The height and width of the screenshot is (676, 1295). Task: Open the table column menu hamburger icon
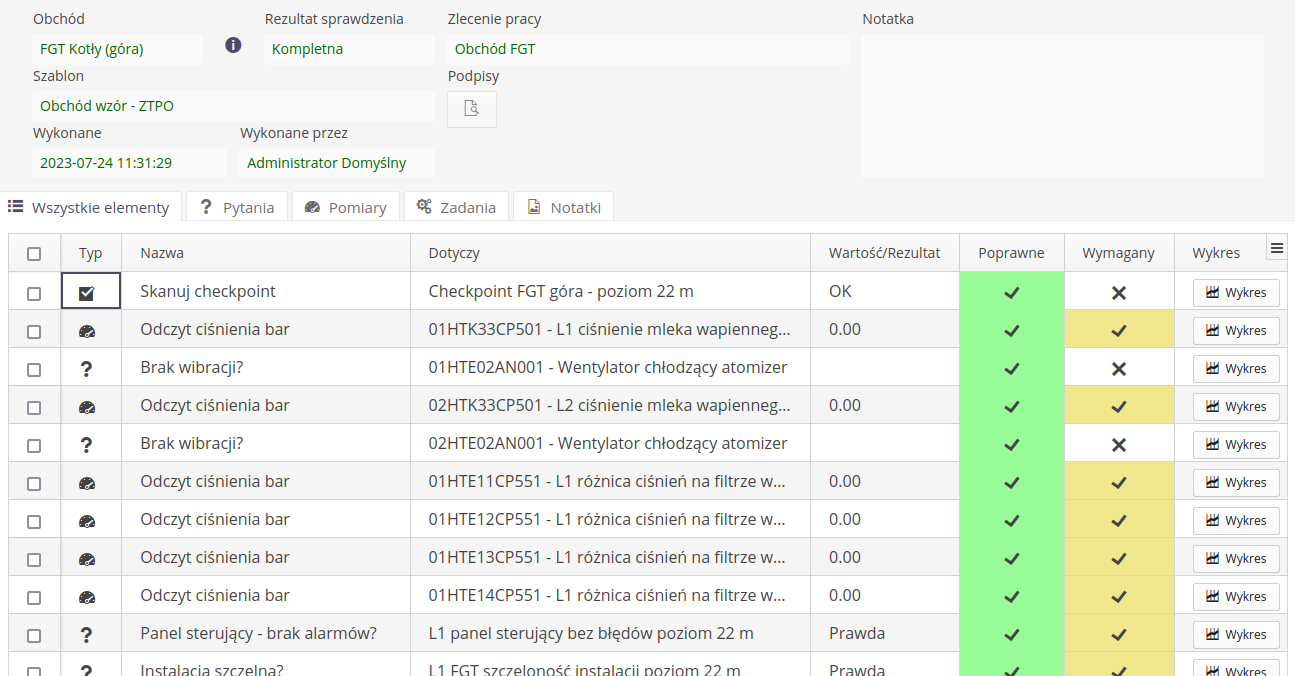coord(1276,249)
